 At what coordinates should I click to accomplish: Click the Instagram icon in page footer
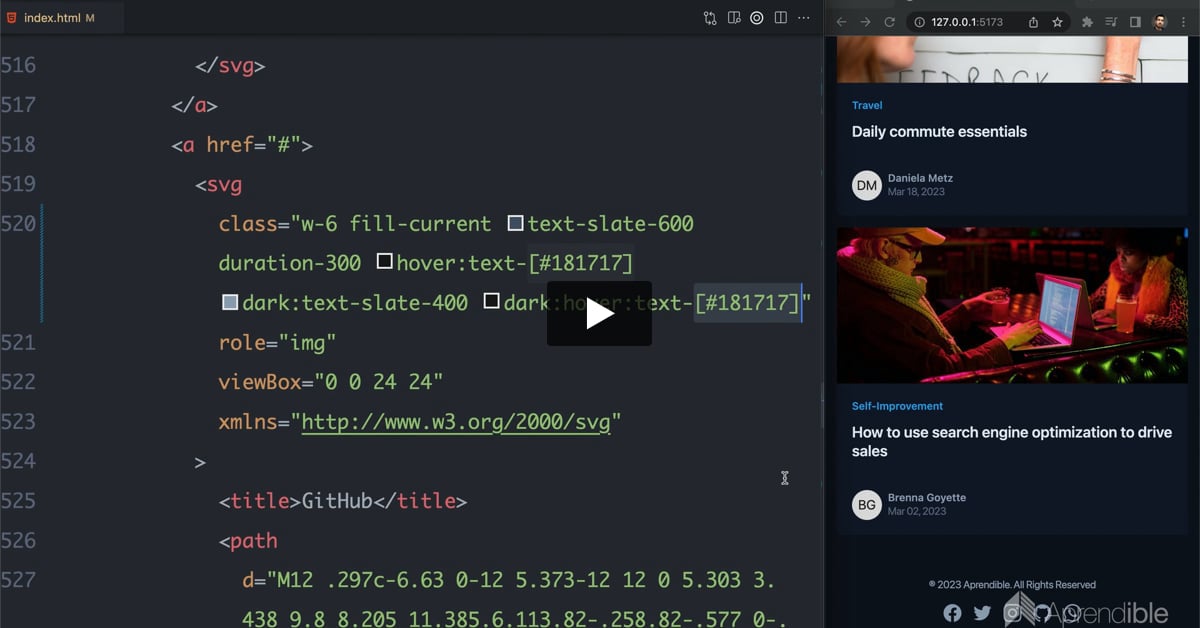(x=1012, y=613)
